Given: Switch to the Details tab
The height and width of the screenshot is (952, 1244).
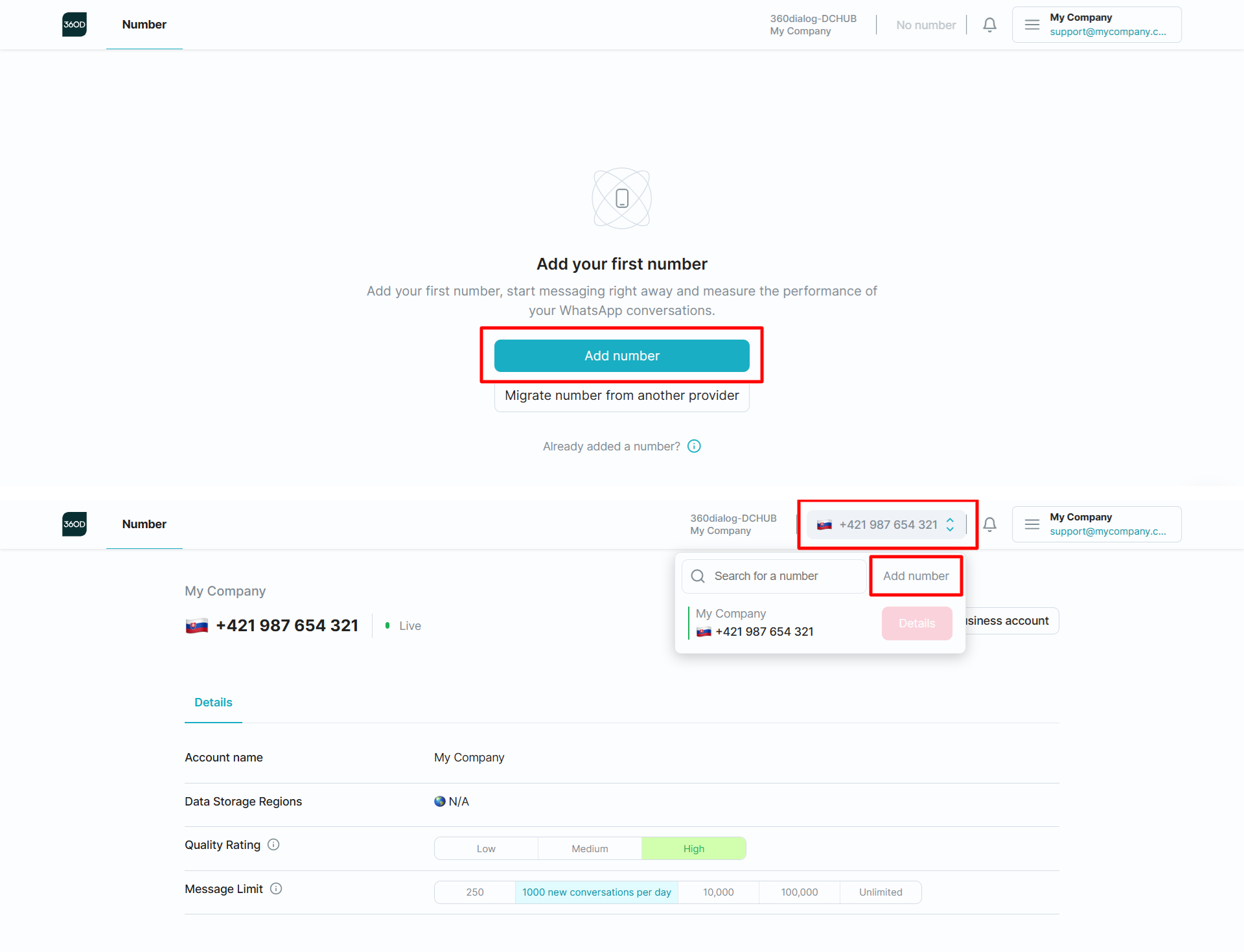Looking at the screenshot, I should (213, 702).
